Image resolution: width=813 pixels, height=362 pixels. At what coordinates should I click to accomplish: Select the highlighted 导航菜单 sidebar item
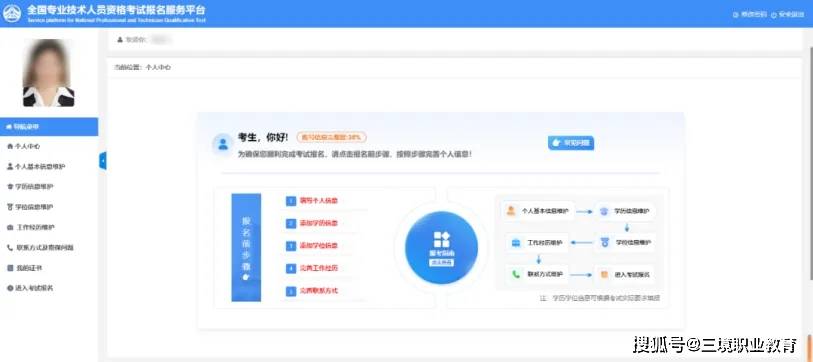point(49,127)
